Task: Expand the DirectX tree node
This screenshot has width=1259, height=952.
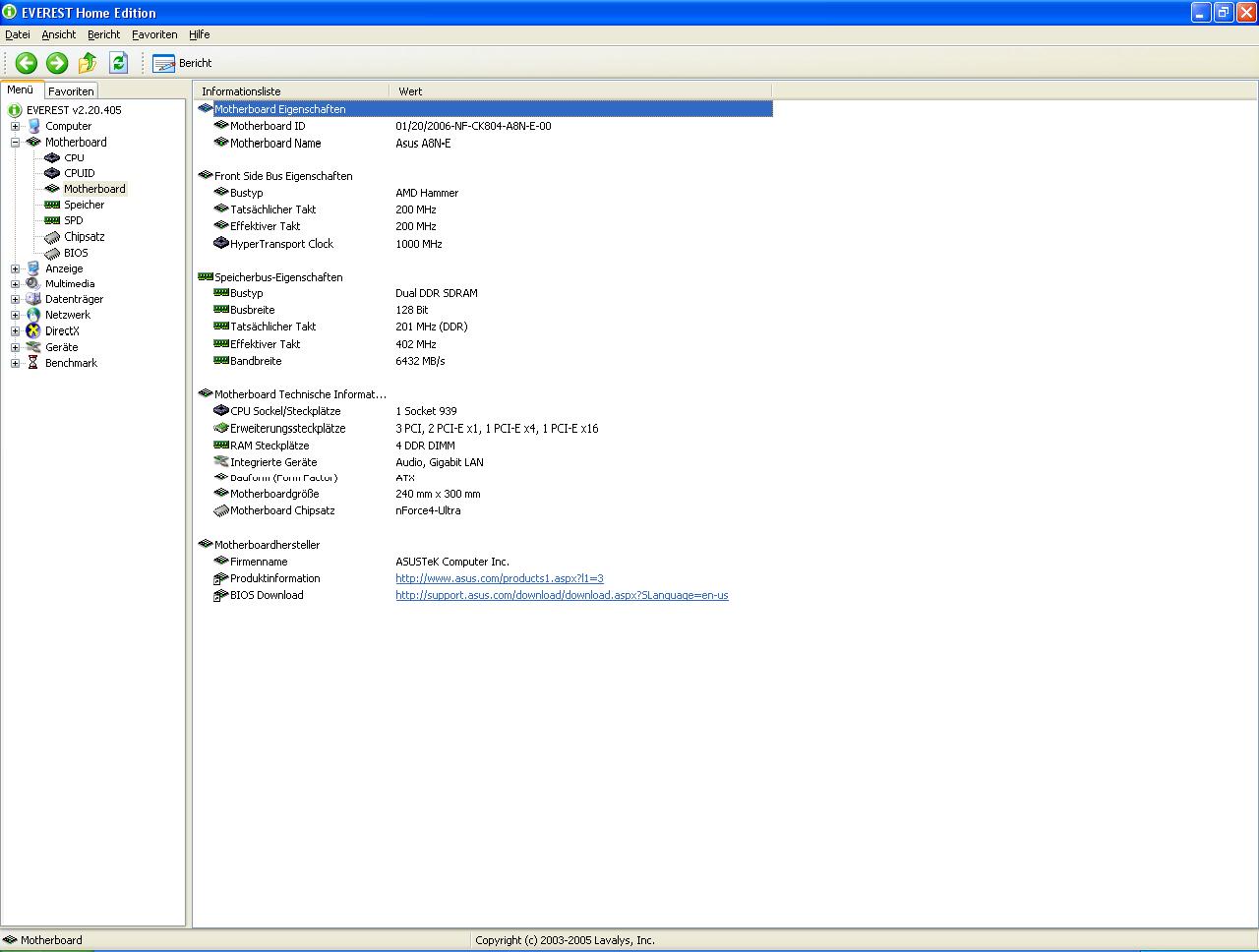Action: click(x=15, y=330)
